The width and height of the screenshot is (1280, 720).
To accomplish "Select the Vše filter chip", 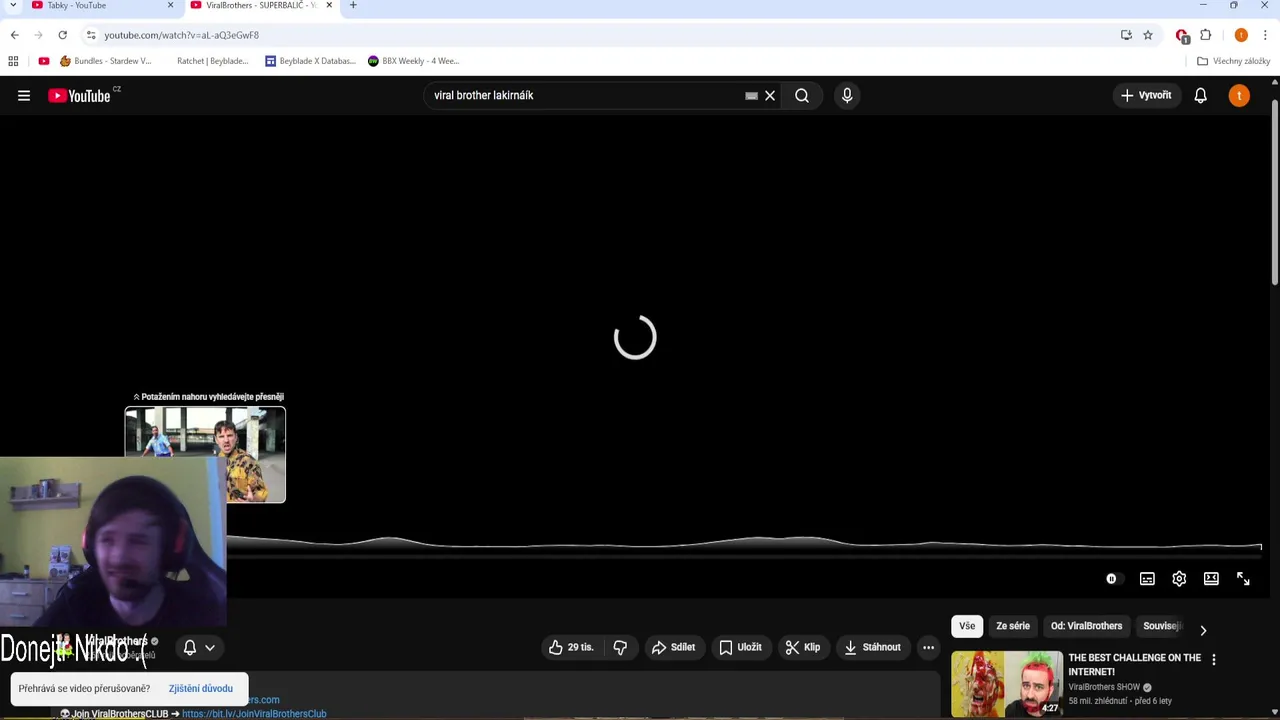I will pyautogui.click(x=967, y=626).
